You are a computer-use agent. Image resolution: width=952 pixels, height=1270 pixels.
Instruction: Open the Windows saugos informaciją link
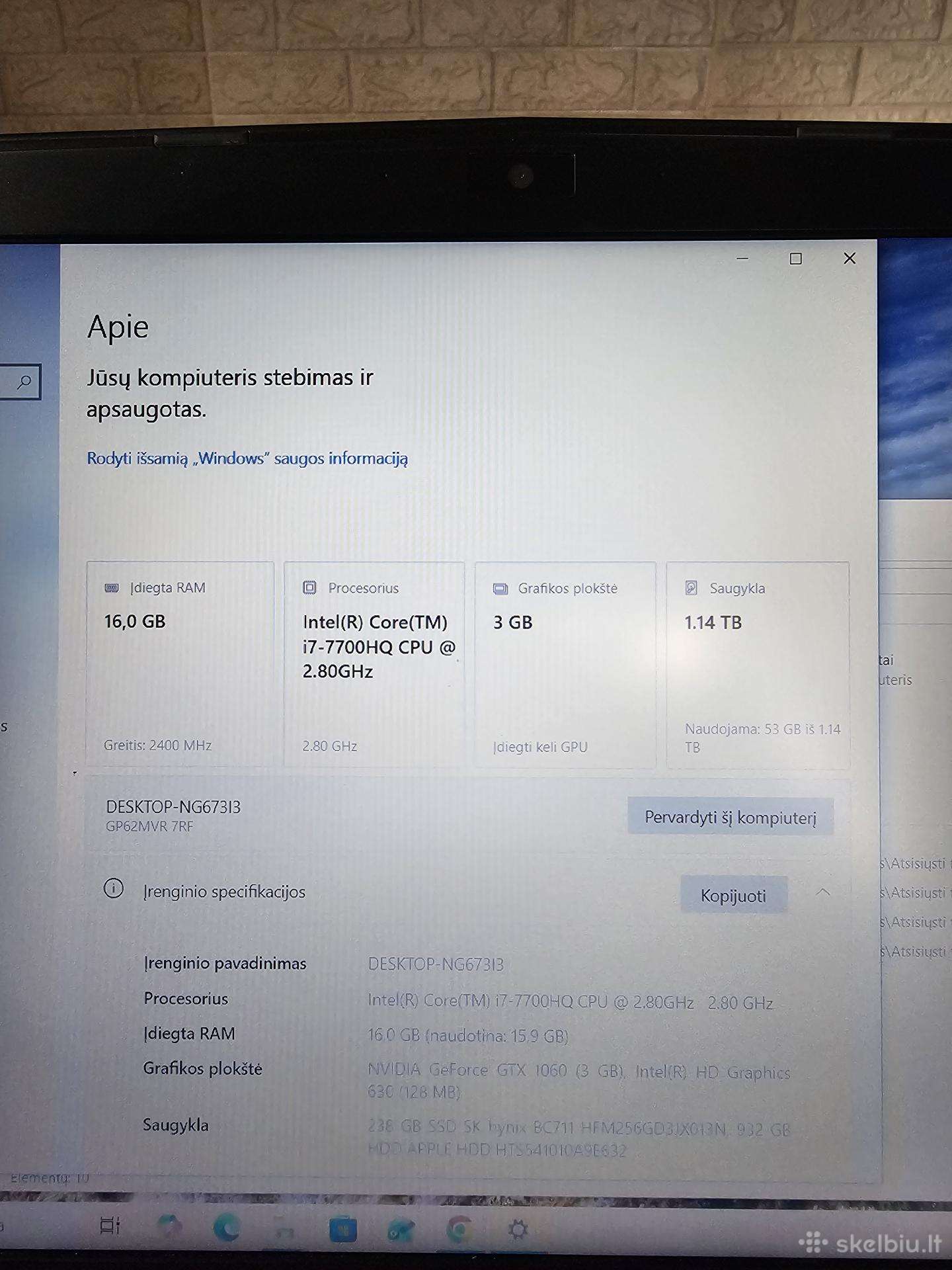247,458
